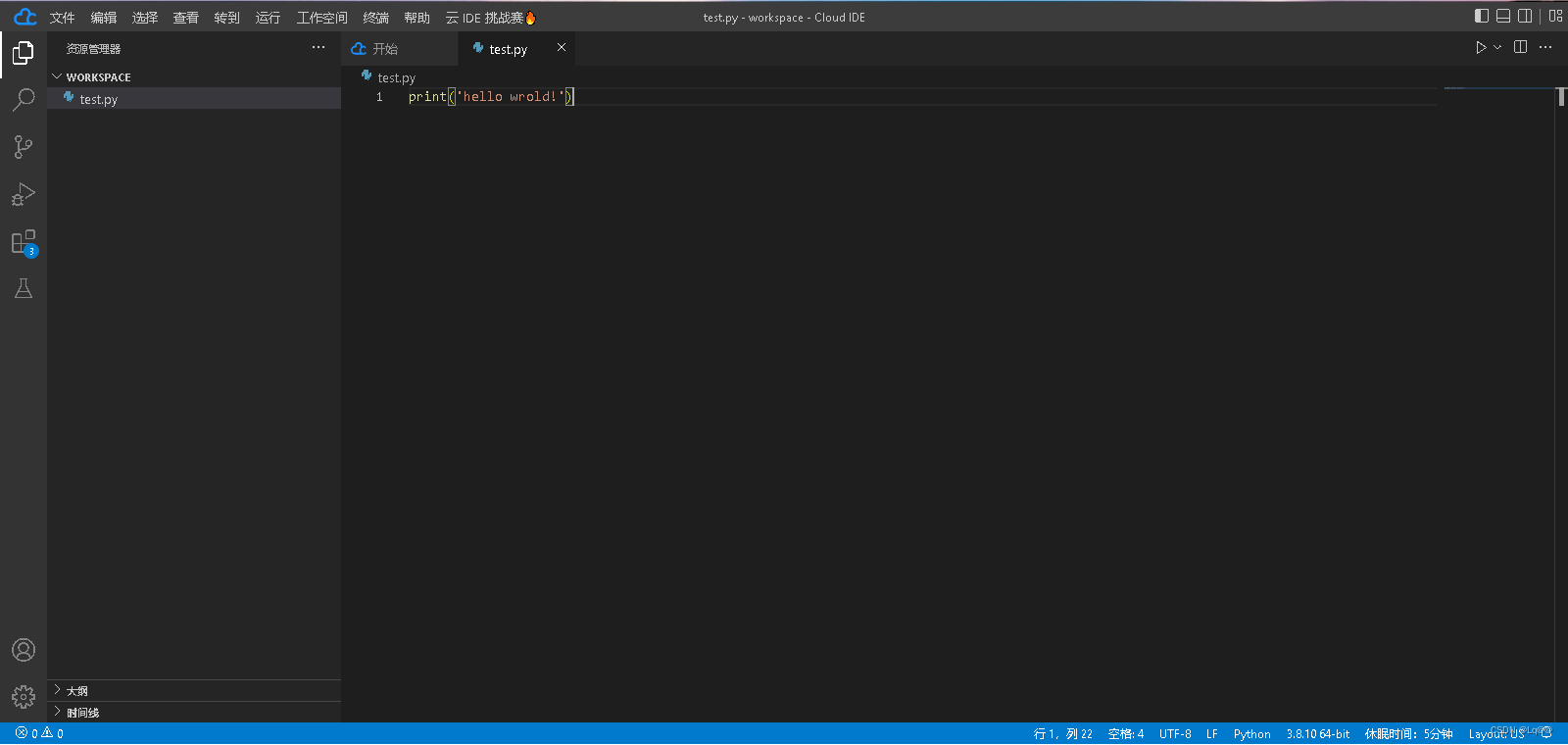Collapse the WORKSPACE folder section
The height and width of the screenshot is (745, 1568).
click(x=194, y=76)
